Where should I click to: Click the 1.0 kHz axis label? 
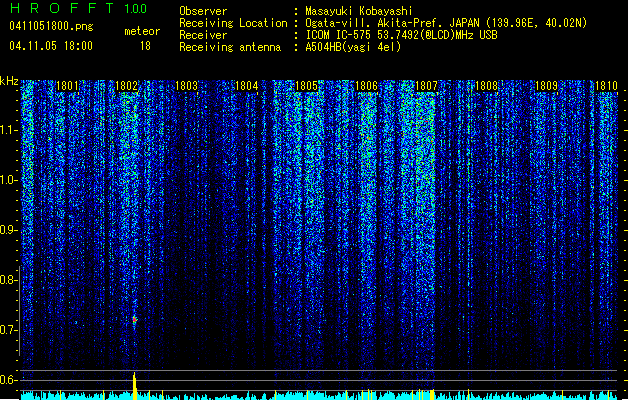(x=9, y=180)
